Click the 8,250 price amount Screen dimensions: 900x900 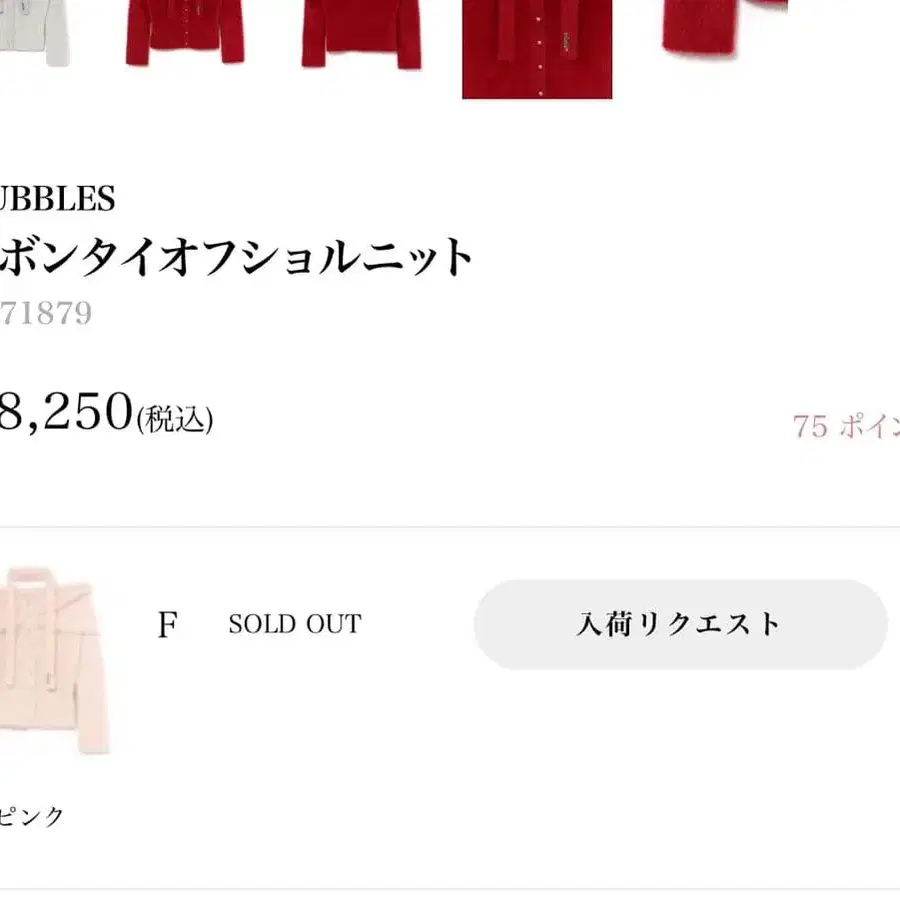pyautogui.click(x=66, y=410)
